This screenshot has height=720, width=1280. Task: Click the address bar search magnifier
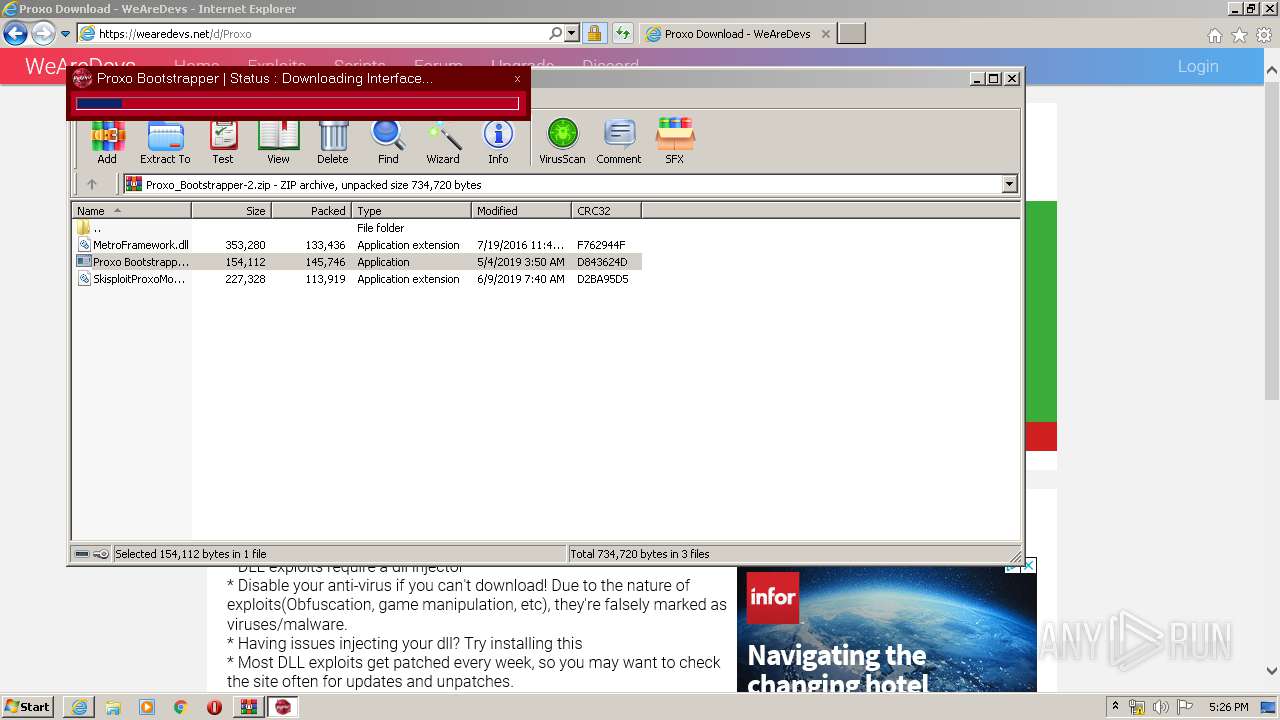tap(555, 33)
